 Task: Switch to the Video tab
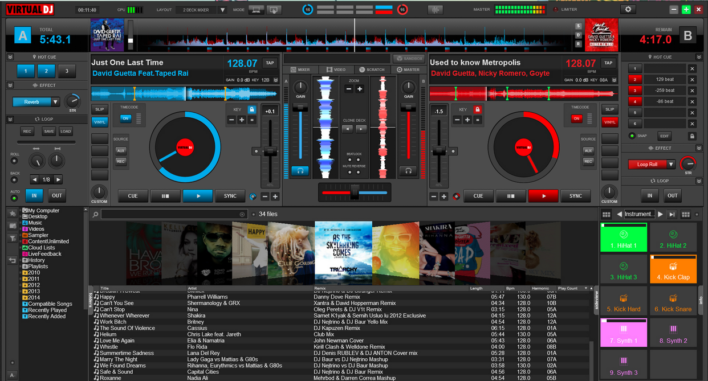[x=336, y=70]
